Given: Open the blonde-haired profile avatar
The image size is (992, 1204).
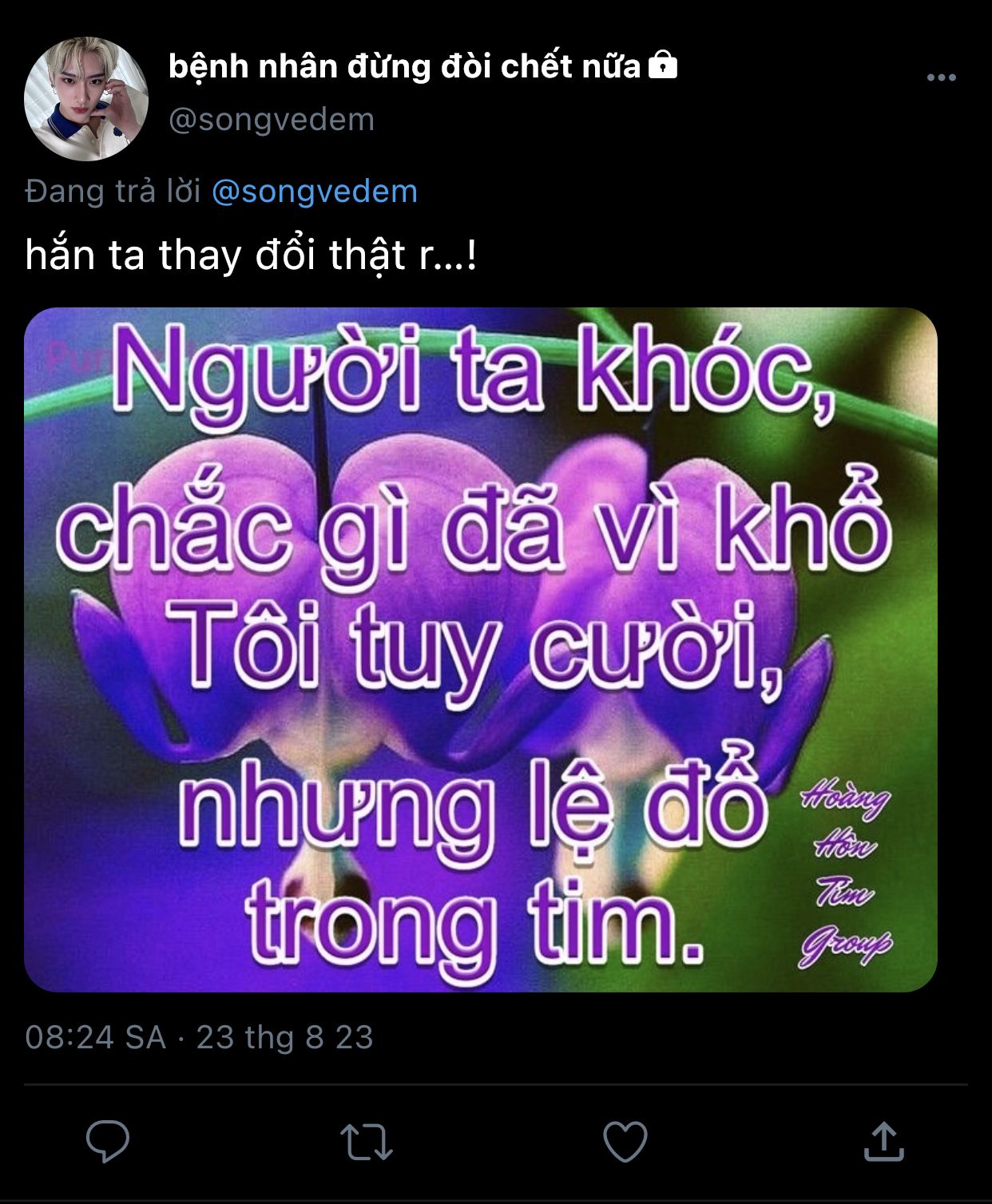Looking at the screenshot, I should click(86, 99).
